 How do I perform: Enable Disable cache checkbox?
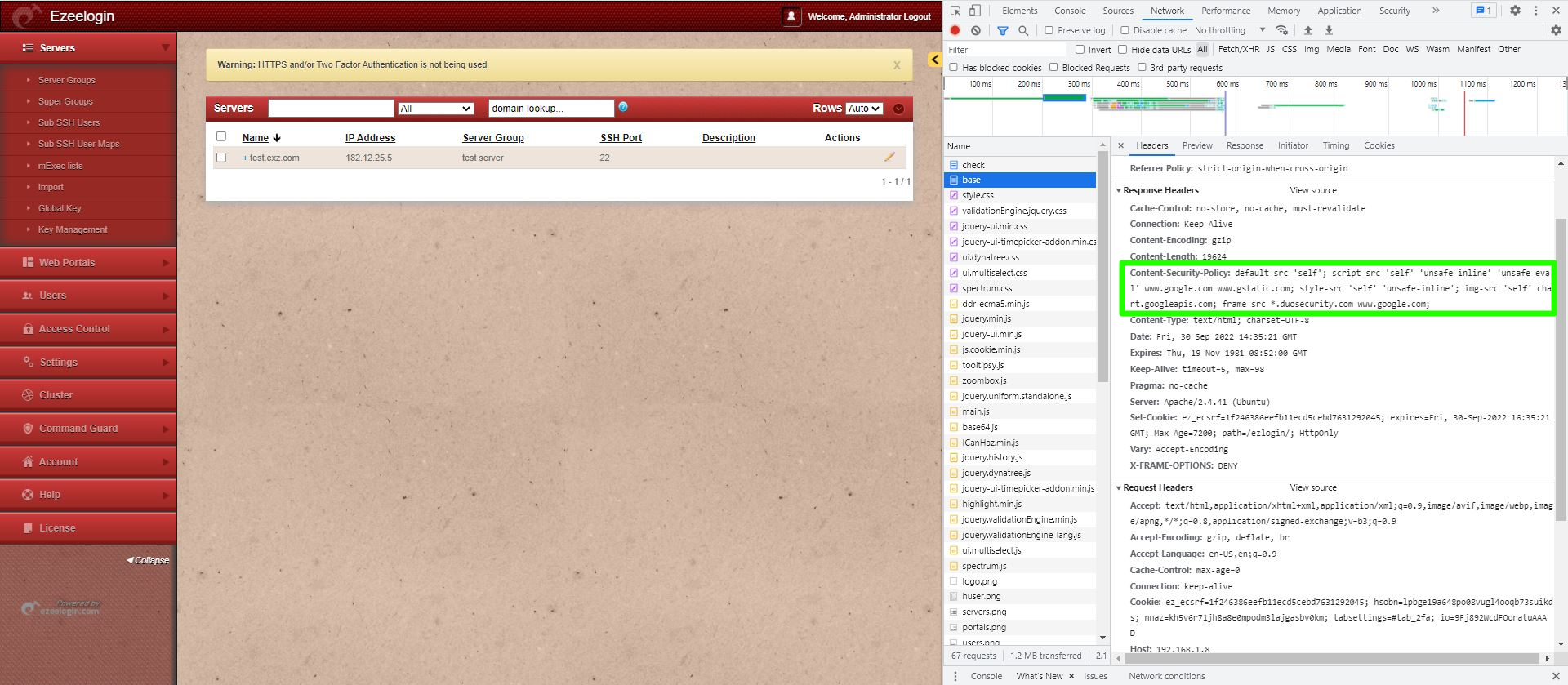[1125, 30]
